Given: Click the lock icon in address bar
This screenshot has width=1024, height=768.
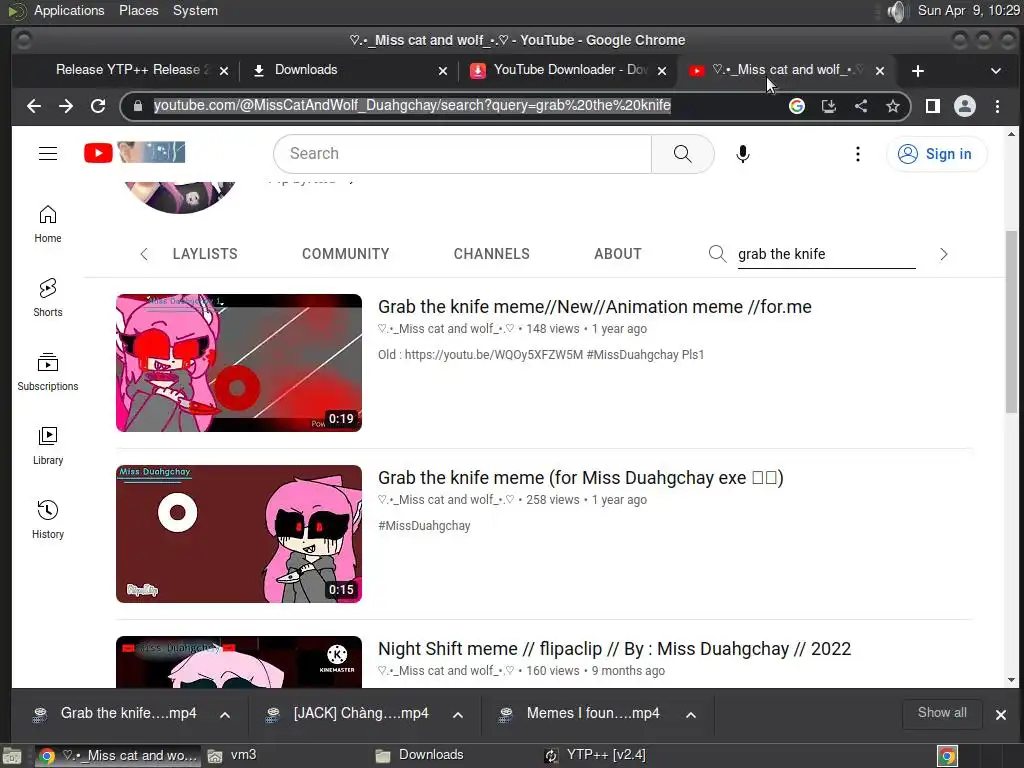Looking at the screenshot, I should click(x=137, y=106).
